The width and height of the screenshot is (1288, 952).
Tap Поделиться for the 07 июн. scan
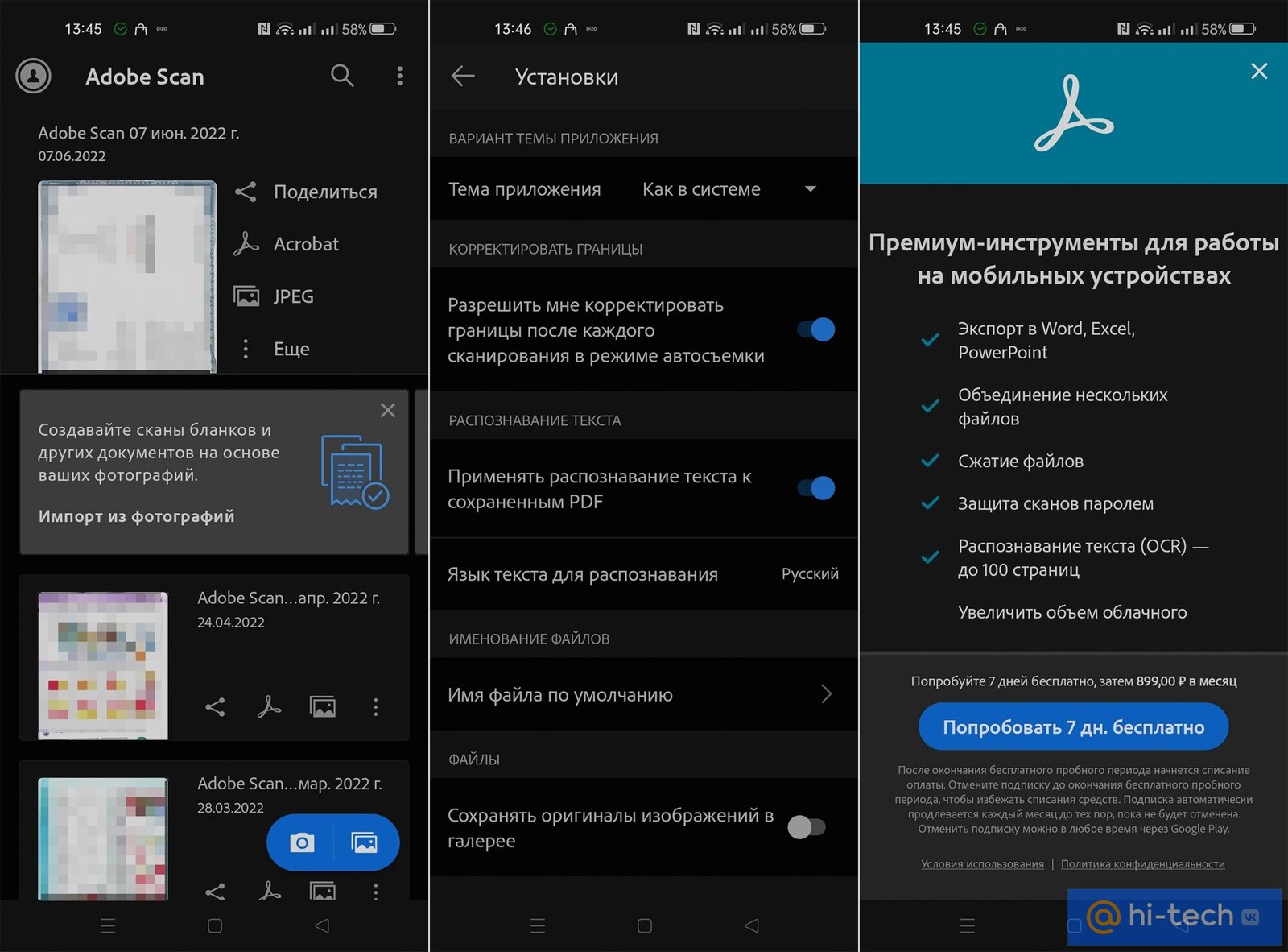click(x=306, y=192)
